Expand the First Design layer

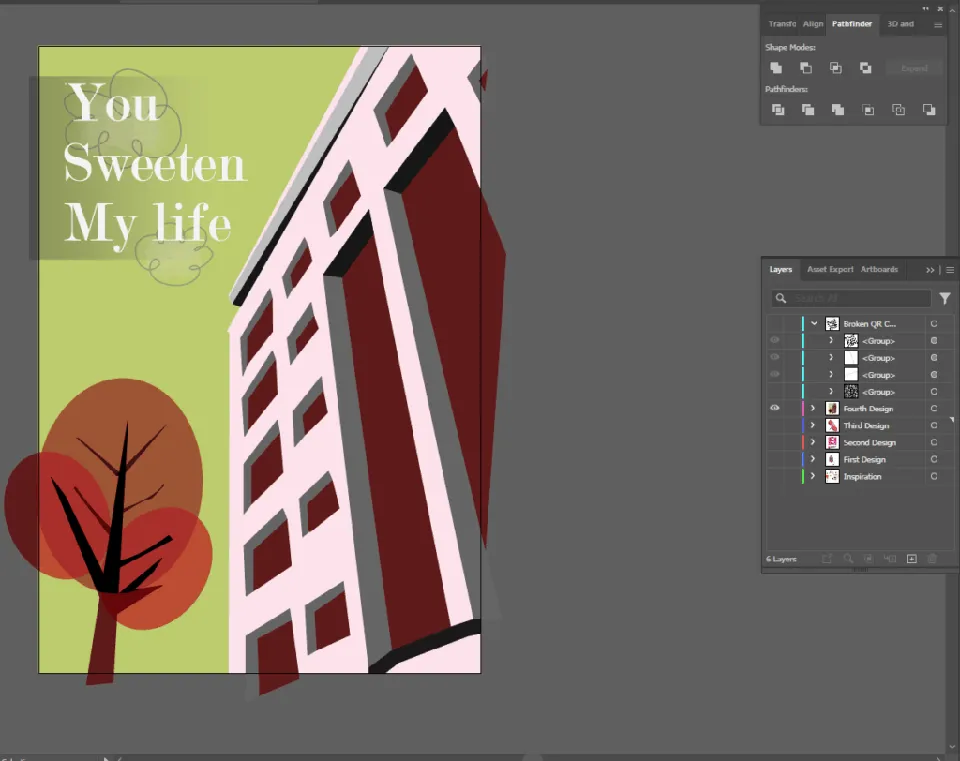[x=813, y=459]
